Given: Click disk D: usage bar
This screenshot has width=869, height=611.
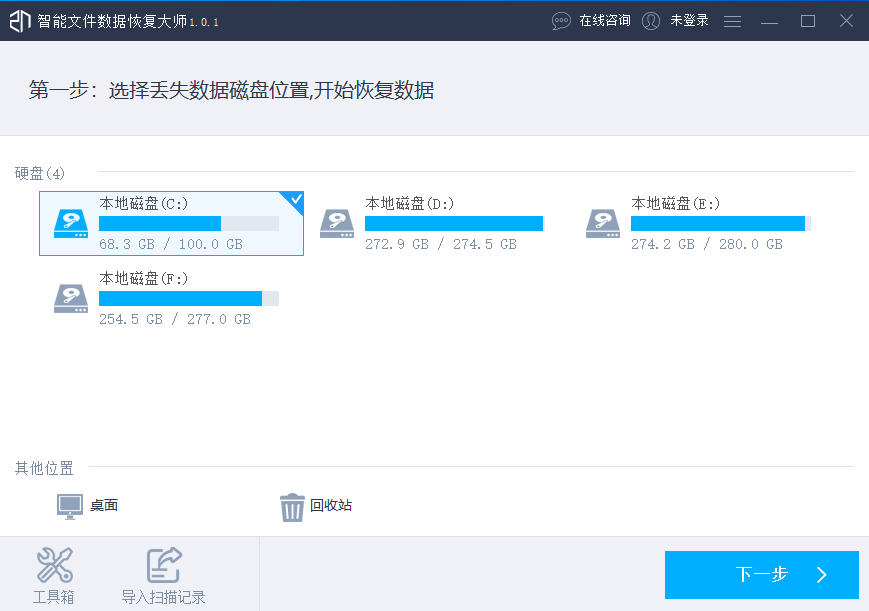Looking at the screenshot, I should click(455, 223).
